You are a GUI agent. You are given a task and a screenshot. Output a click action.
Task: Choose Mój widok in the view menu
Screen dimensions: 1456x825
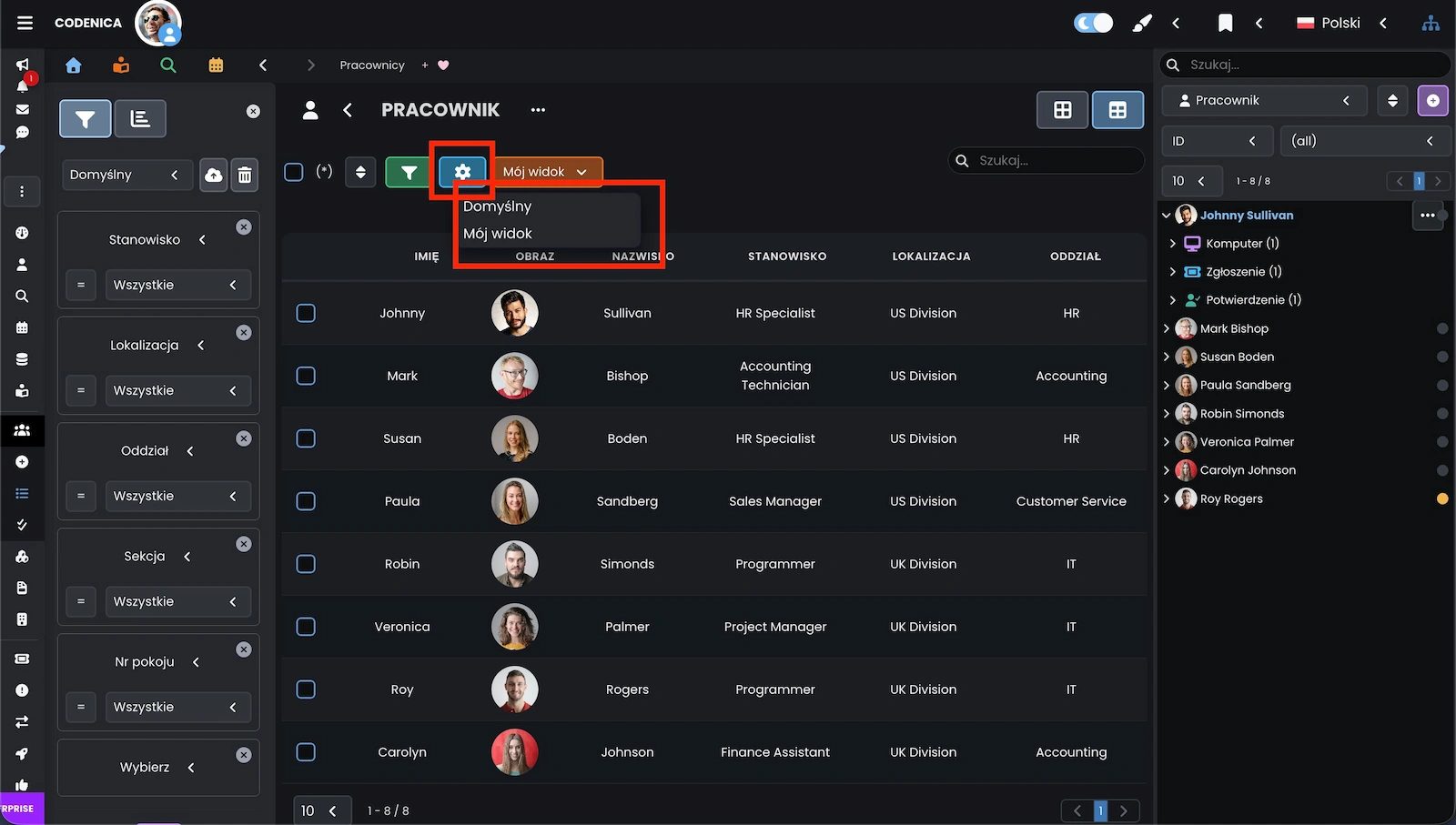point(498,234)
